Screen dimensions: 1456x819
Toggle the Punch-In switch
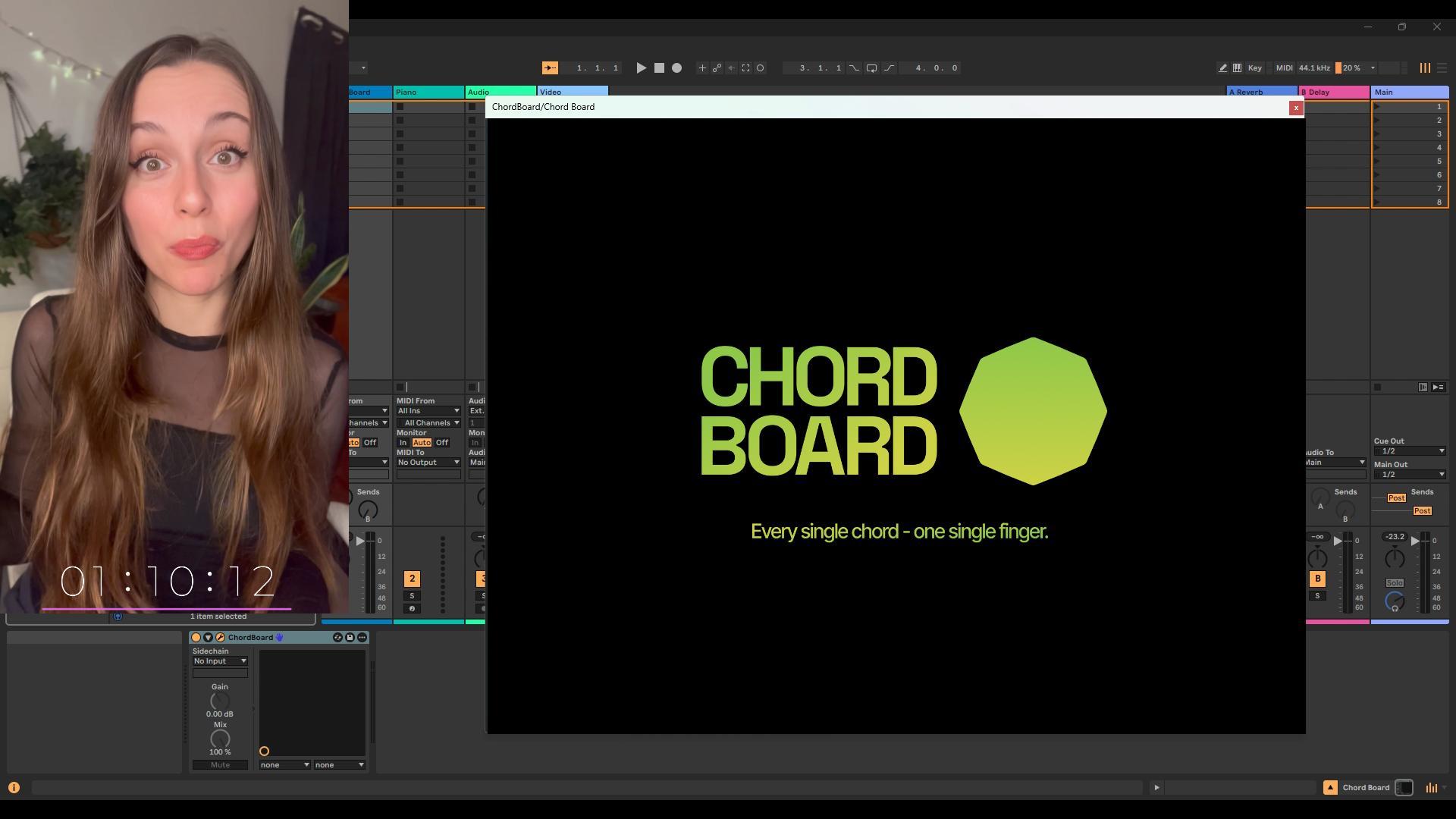click(x=854, y=68)
